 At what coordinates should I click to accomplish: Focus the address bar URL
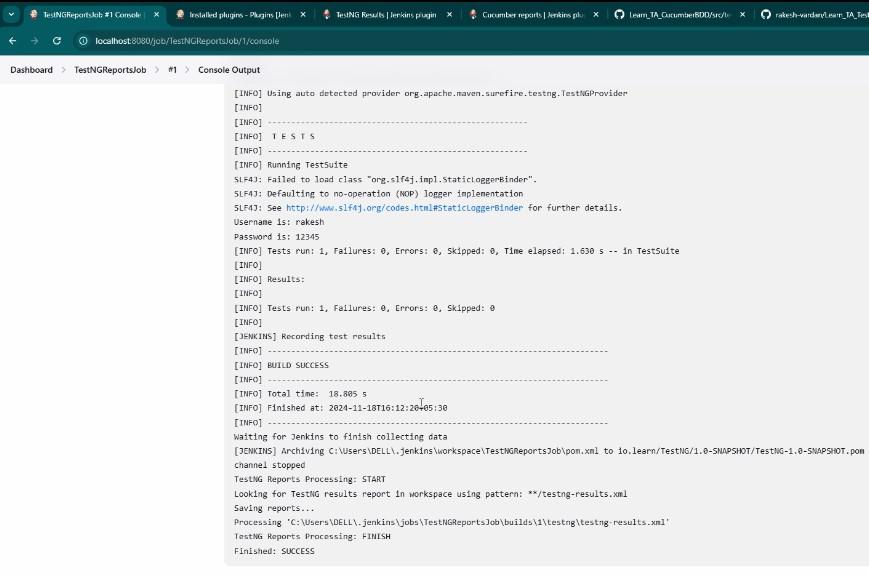[x=187, y=41]
